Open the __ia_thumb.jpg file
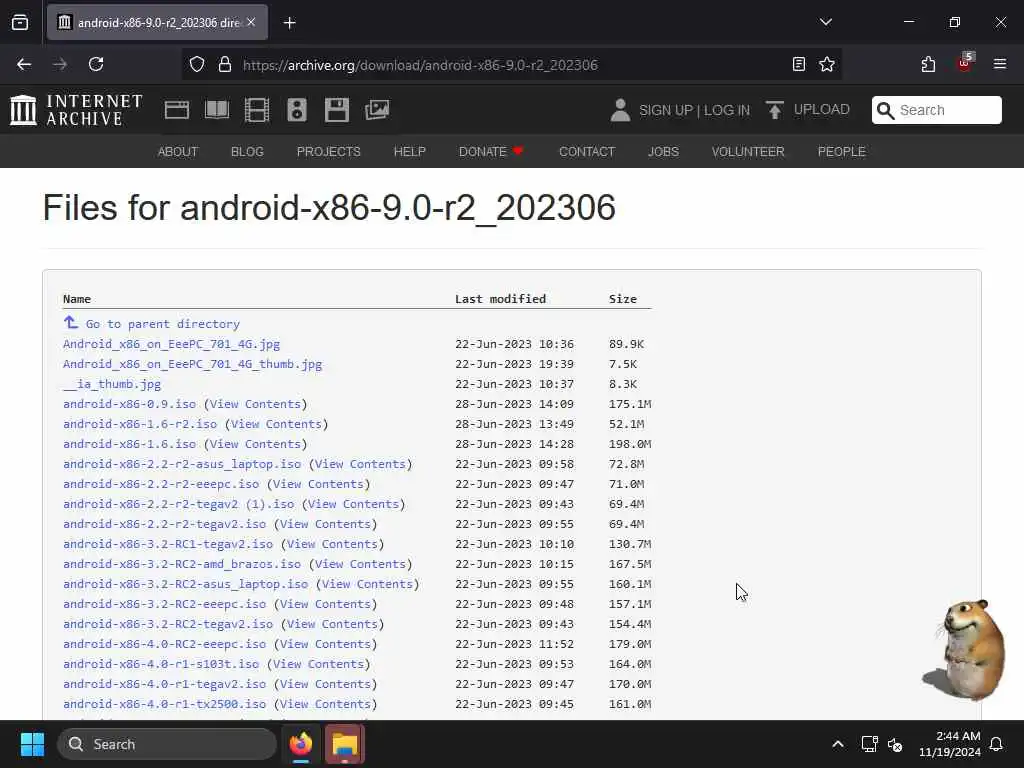Viewport: 1024px width, 768px height. [112, 384]
